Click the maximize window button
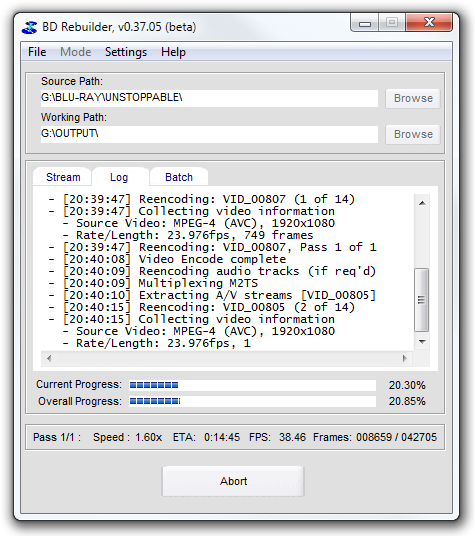The height and width of the screenshot is (536, 475). 392,23
